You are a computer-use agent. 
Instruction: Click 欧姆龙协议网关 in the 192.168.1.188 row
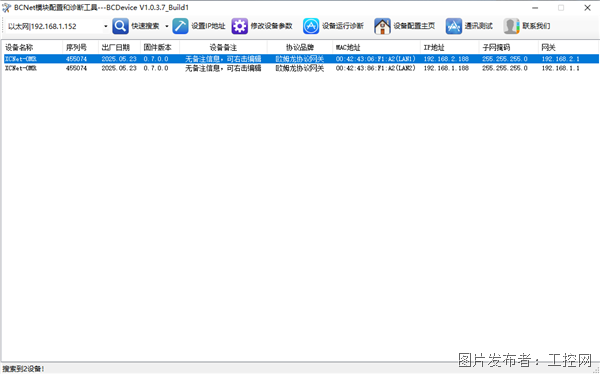pyautogui.click(x=300, y=68)
